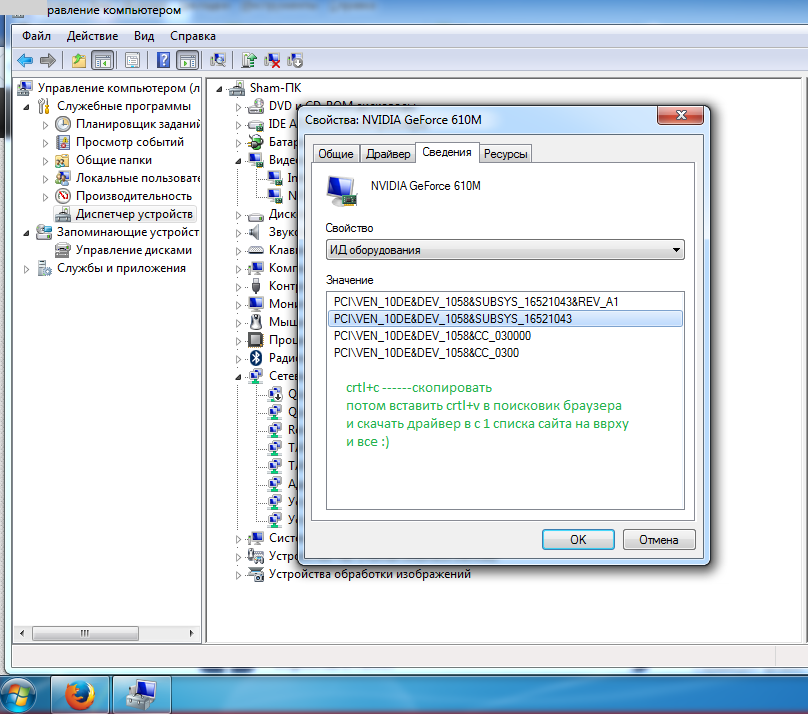Click the Update driver software toolbar icon
The height and width of the screenshot is (714, 808).
click(249, 61)
